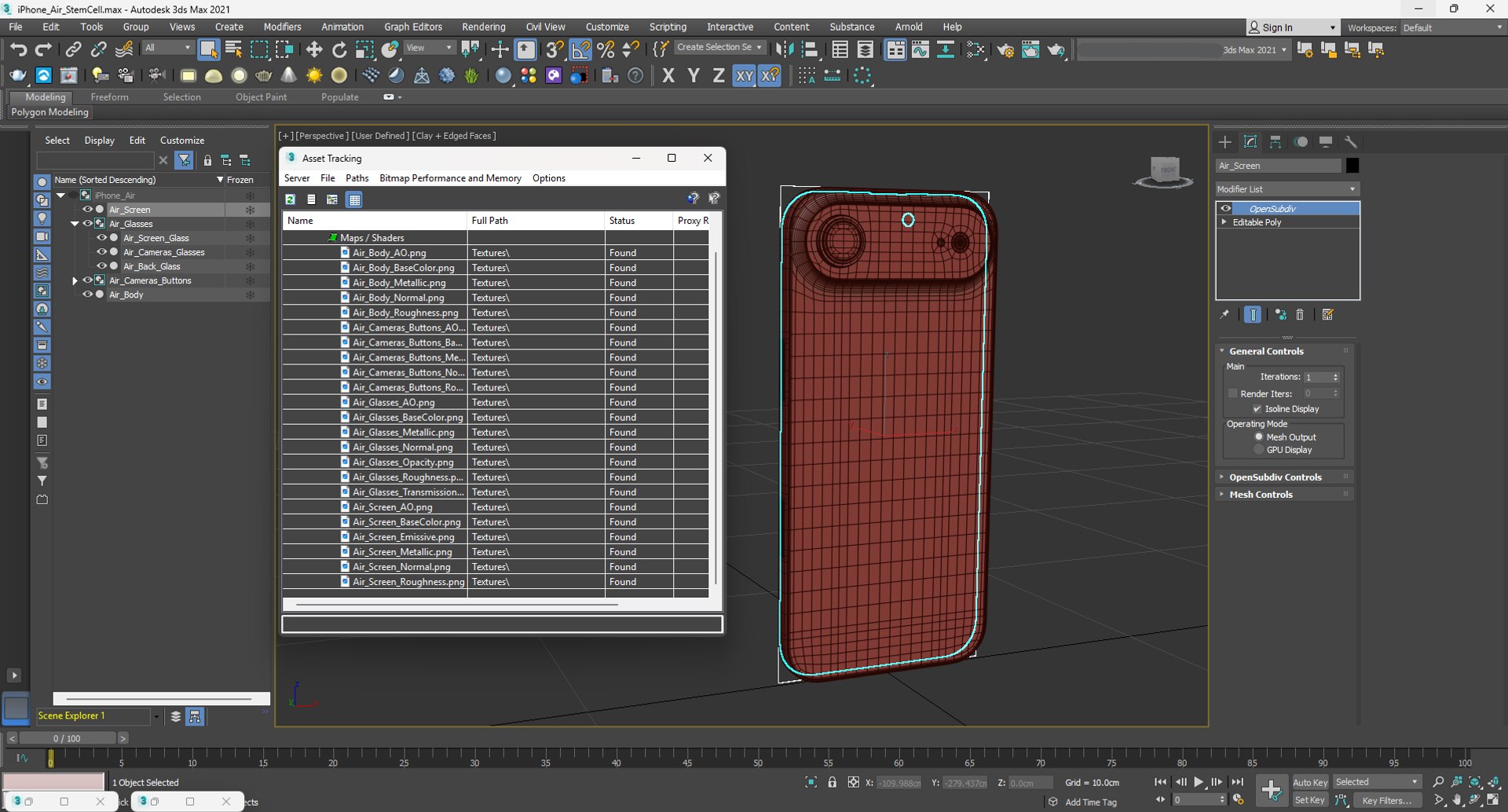Expand the Editable Poly stack entry
This screenshot has width=1508, height=812.
point(1224,222)
